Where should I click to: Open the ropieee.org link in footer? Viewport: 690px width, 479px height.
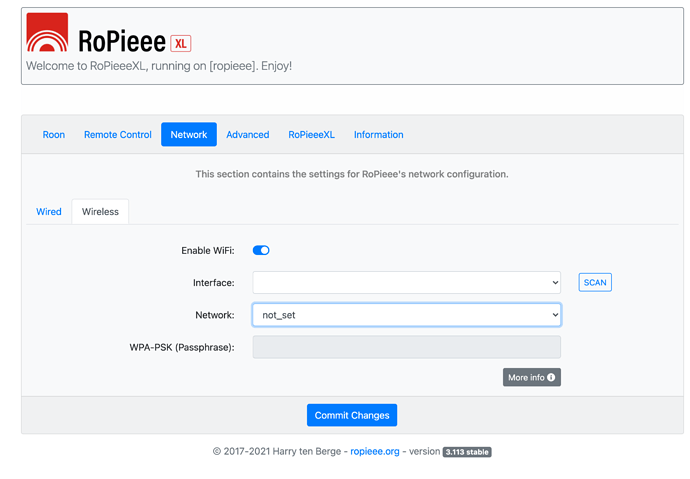click(375, 451)
